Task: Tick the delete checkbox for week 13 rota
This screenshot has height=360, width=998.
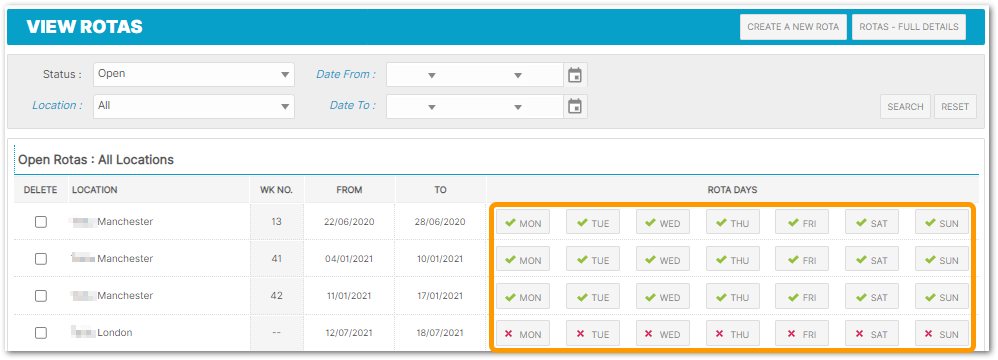Action: point(41,222)
